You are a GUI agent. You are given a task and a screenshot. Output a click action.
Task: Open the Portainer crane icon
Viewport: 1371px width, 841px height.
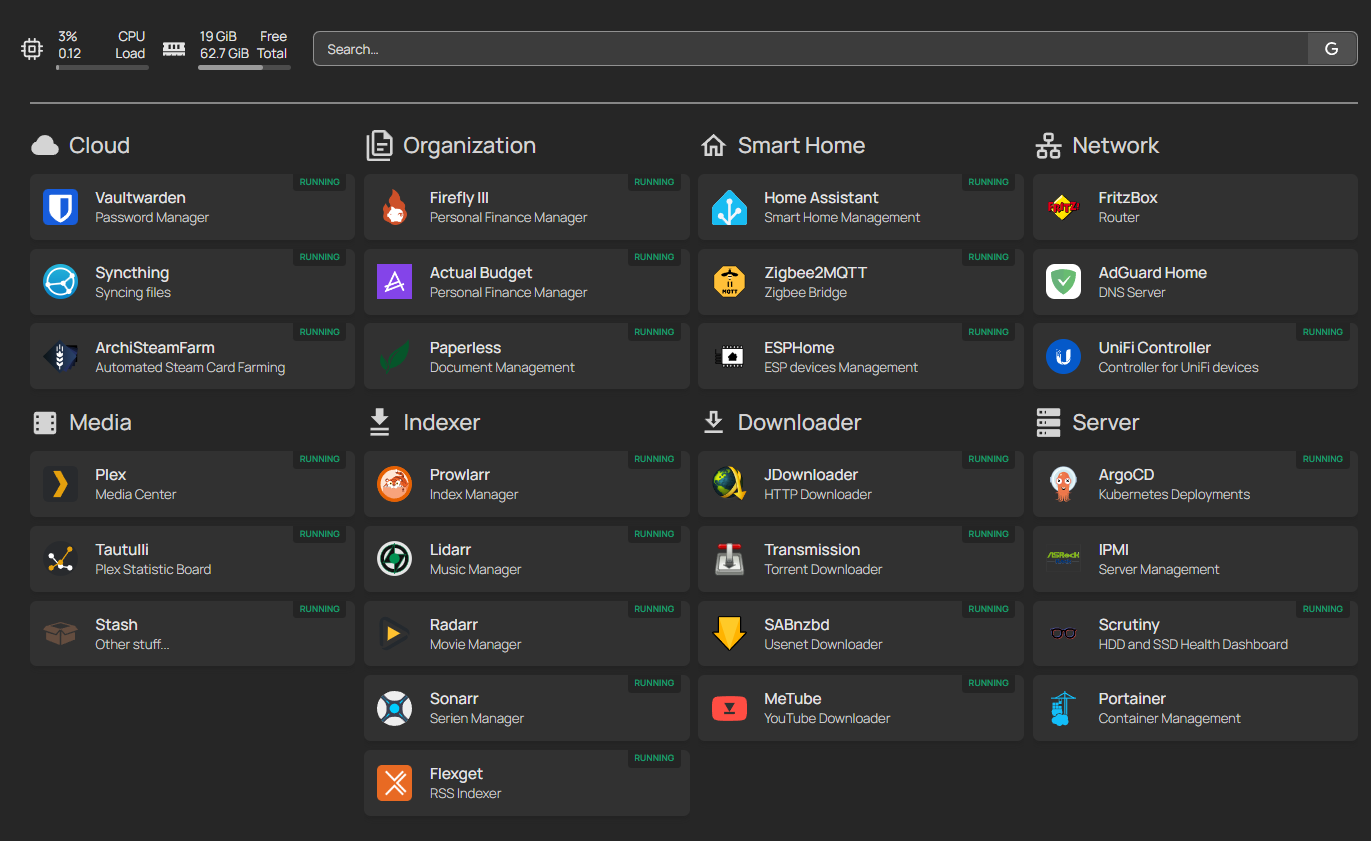click(x=1063, y=708)
